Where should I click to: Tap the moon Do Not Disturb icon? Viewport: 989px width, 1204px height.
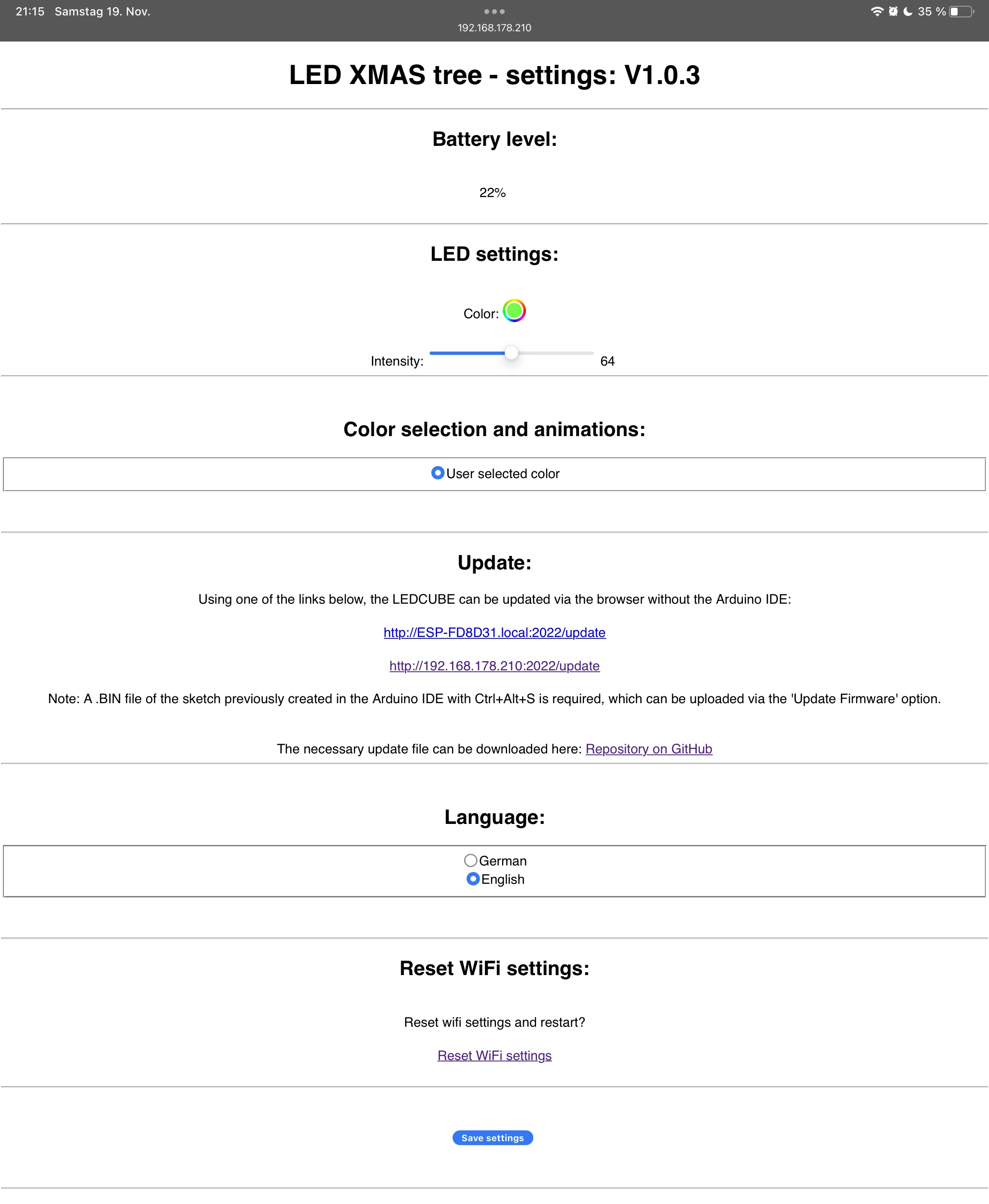908,12
